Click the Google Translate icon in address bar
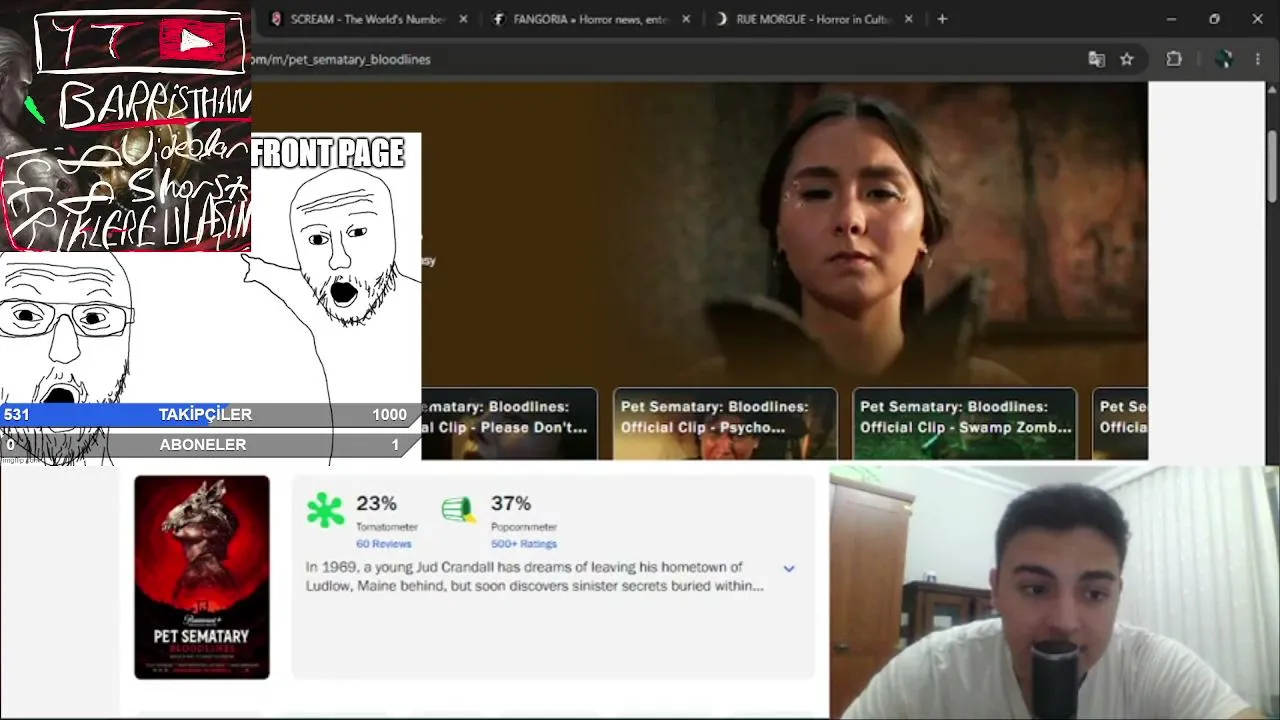The height and width of the screenshot is (720, 1280). [x=1097, y=59]
